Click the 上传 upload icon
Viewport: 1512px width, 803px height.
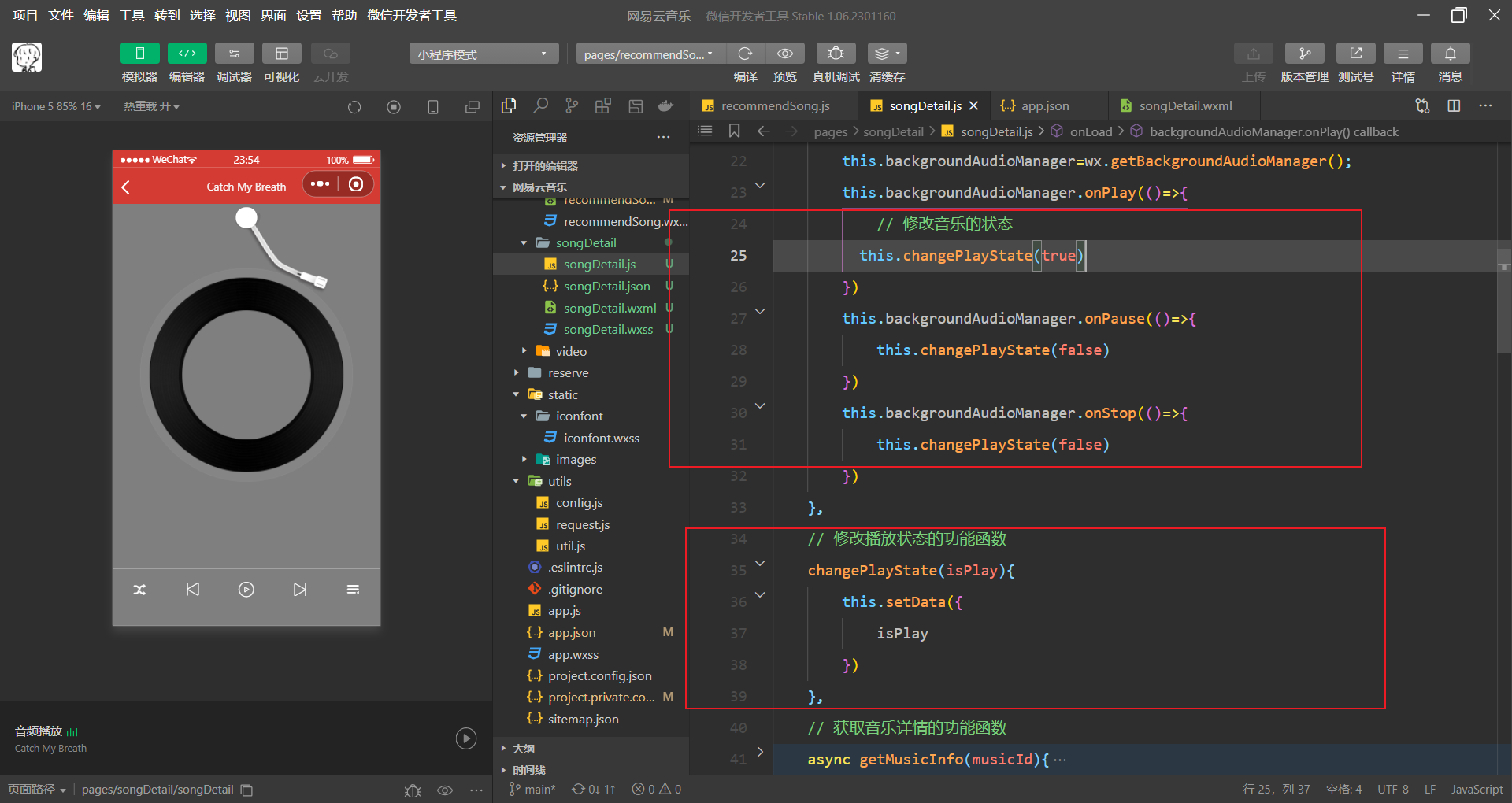[x=1254, y=54]
